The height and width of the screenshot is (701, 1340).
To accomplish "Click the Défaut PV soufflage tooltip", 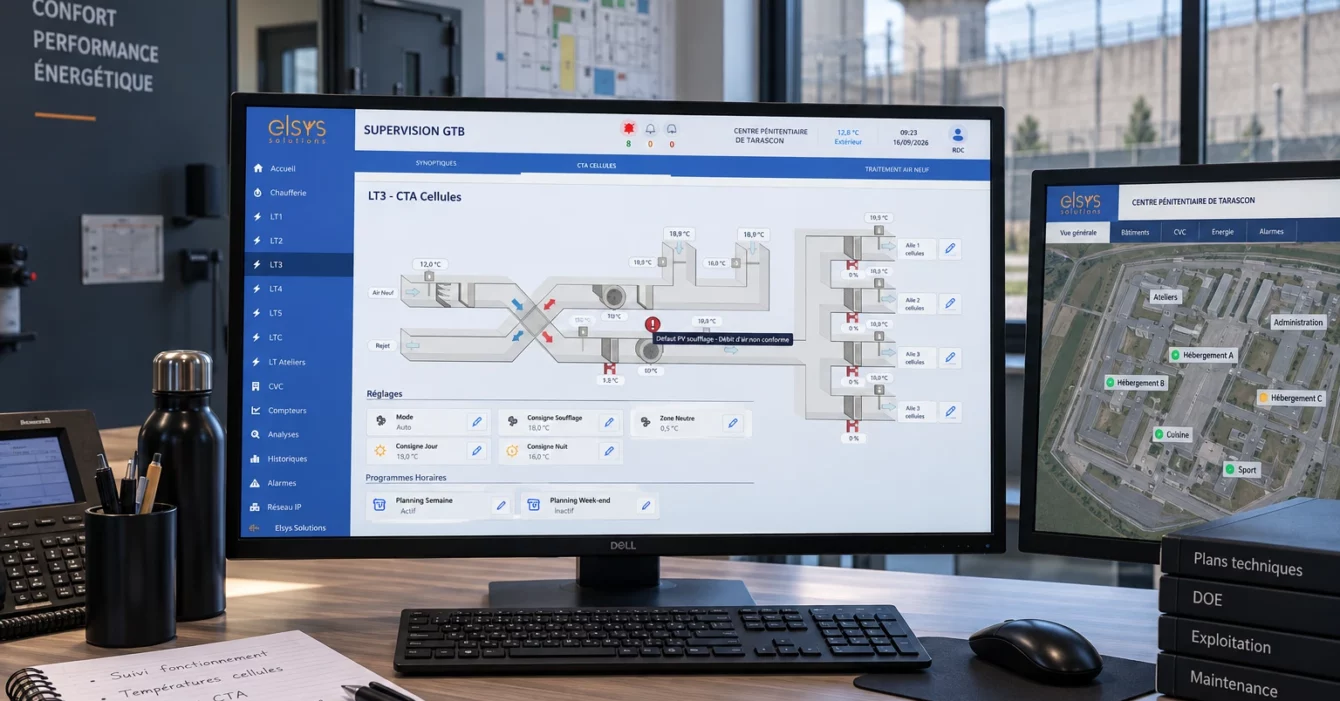I will pos(722,339).
